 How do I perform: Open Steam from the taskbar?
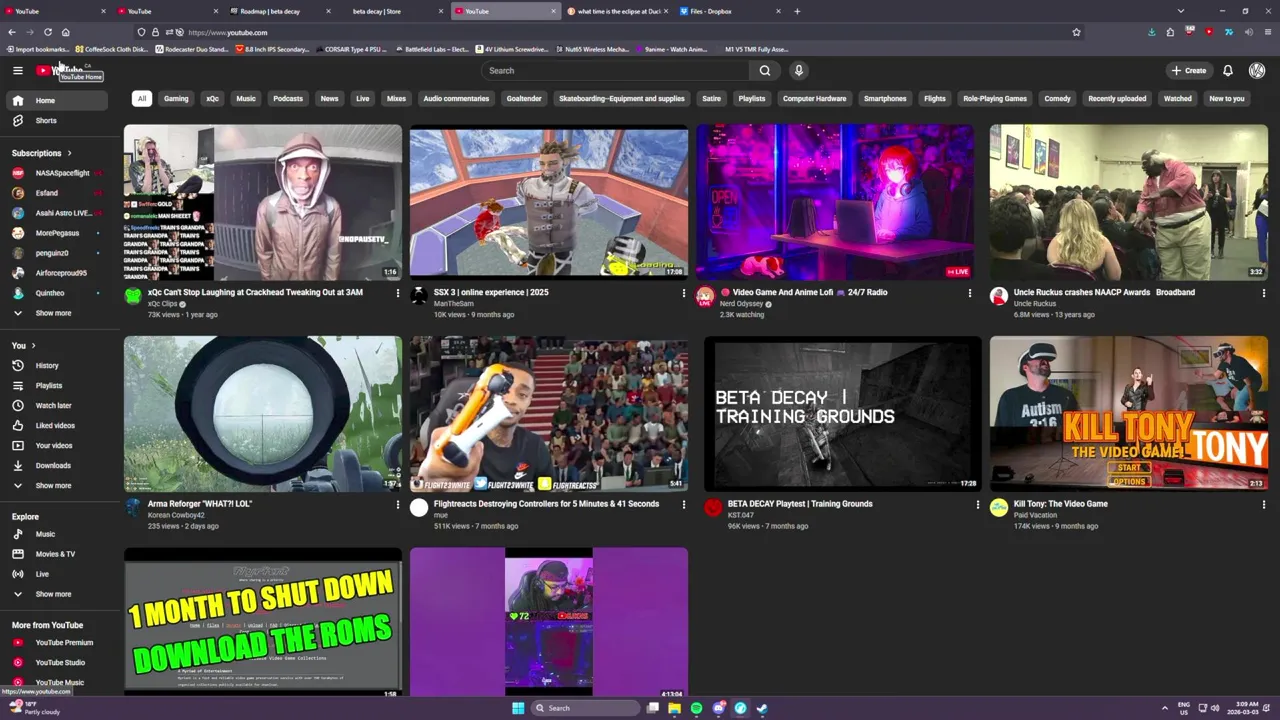762,708
